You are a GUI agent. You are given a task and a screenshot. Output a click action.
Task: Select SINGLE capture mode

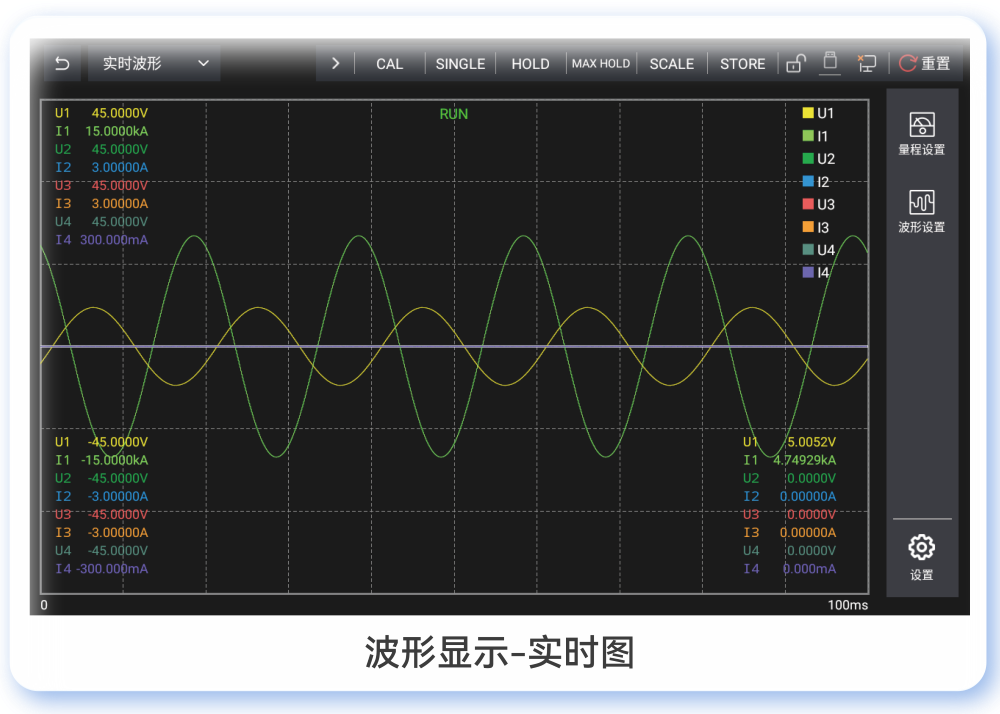460,63
